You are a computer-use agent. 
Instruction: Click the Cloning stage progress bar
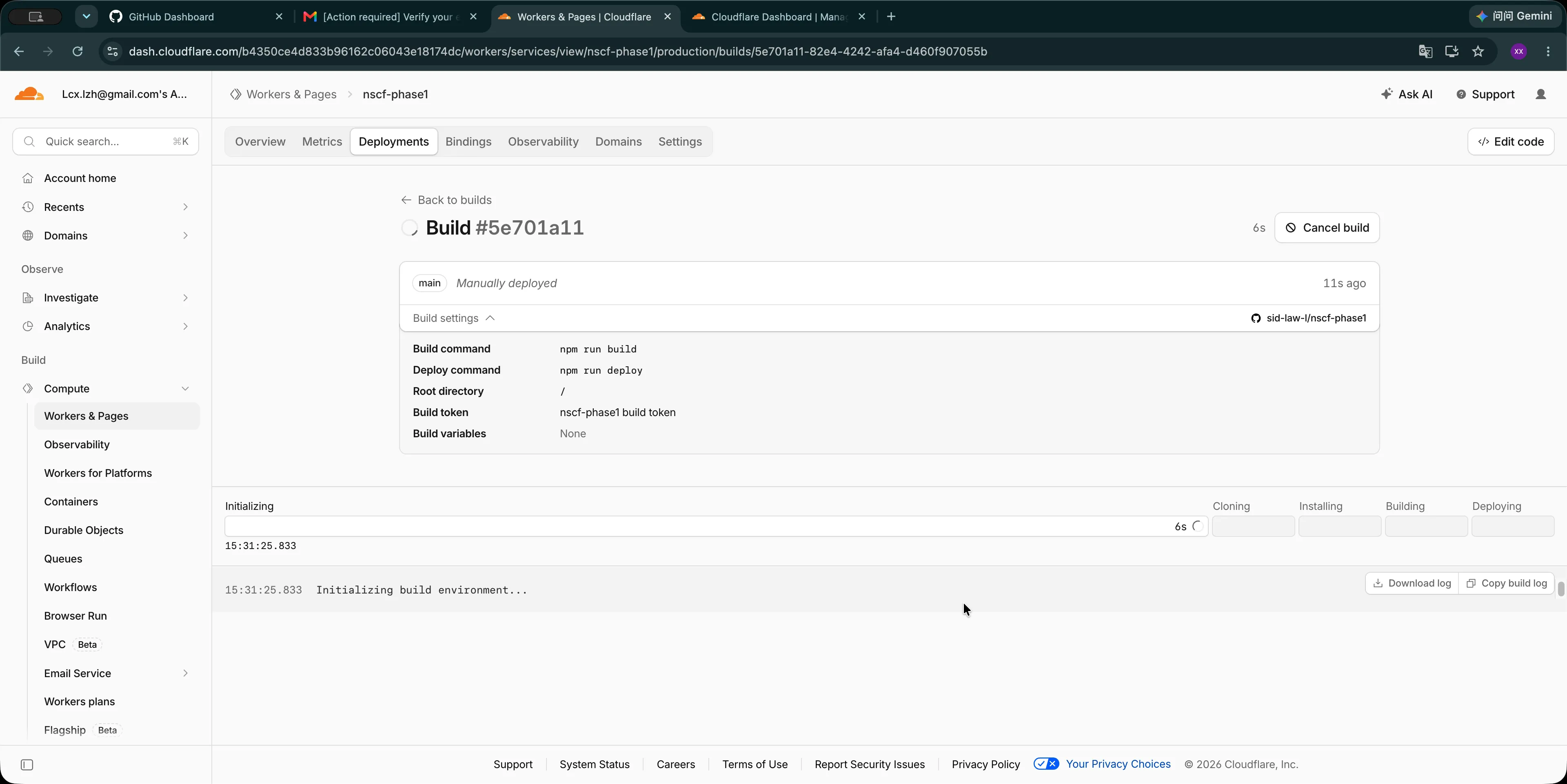coord(1253,526)
